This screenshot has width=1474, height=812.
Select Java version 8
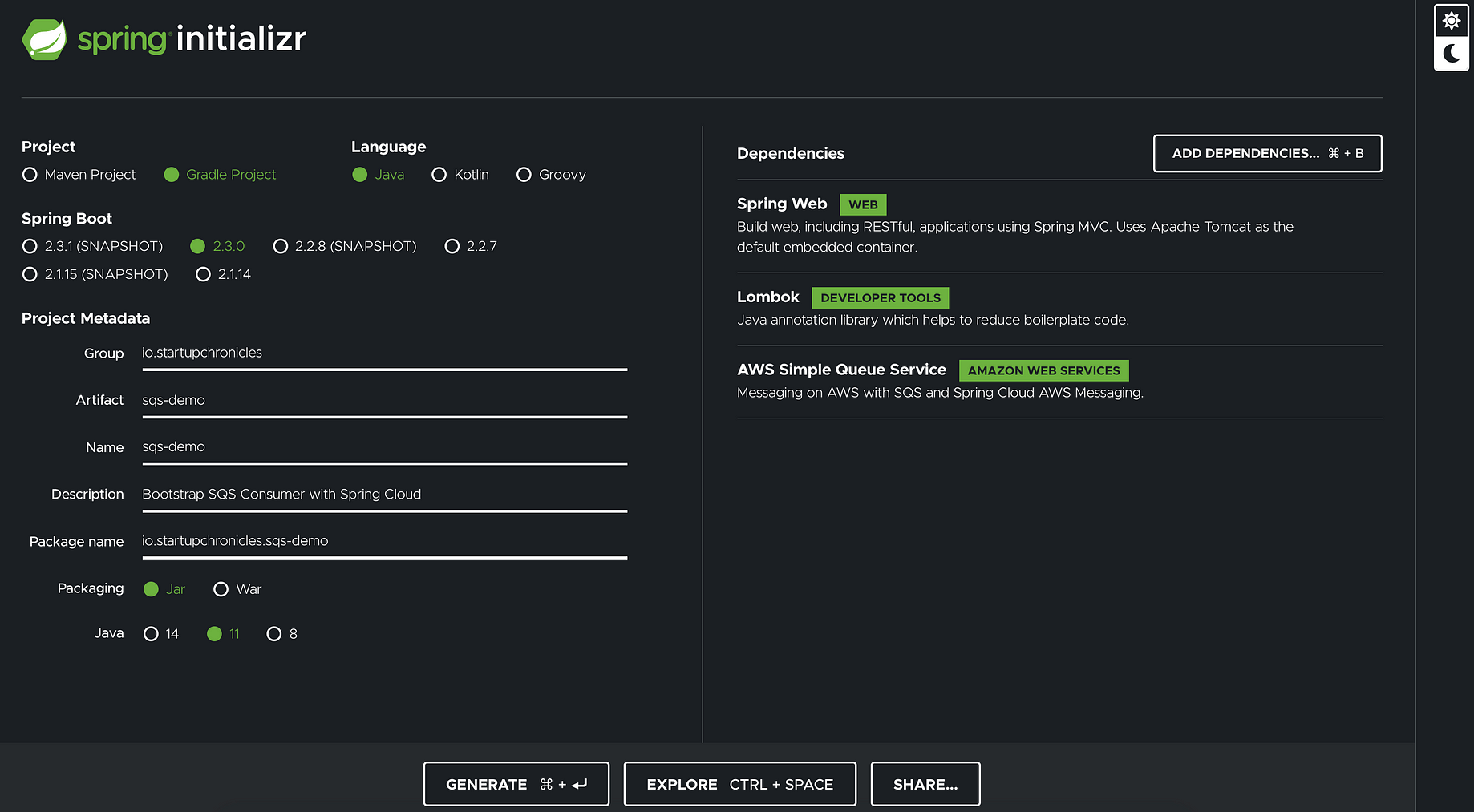click(282, 634)
